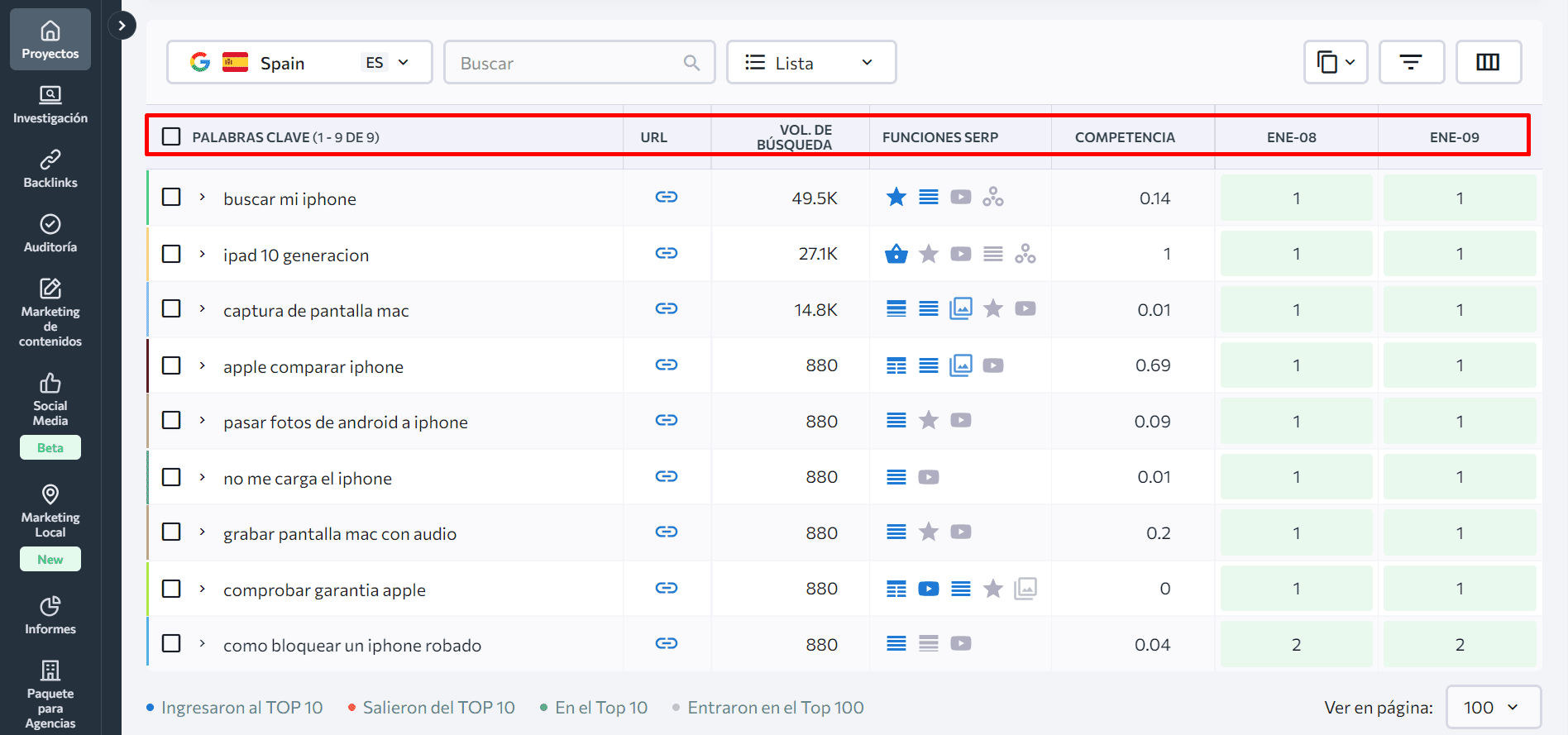Sort by the Funciones SERP column header

click(x=940, y=137)
